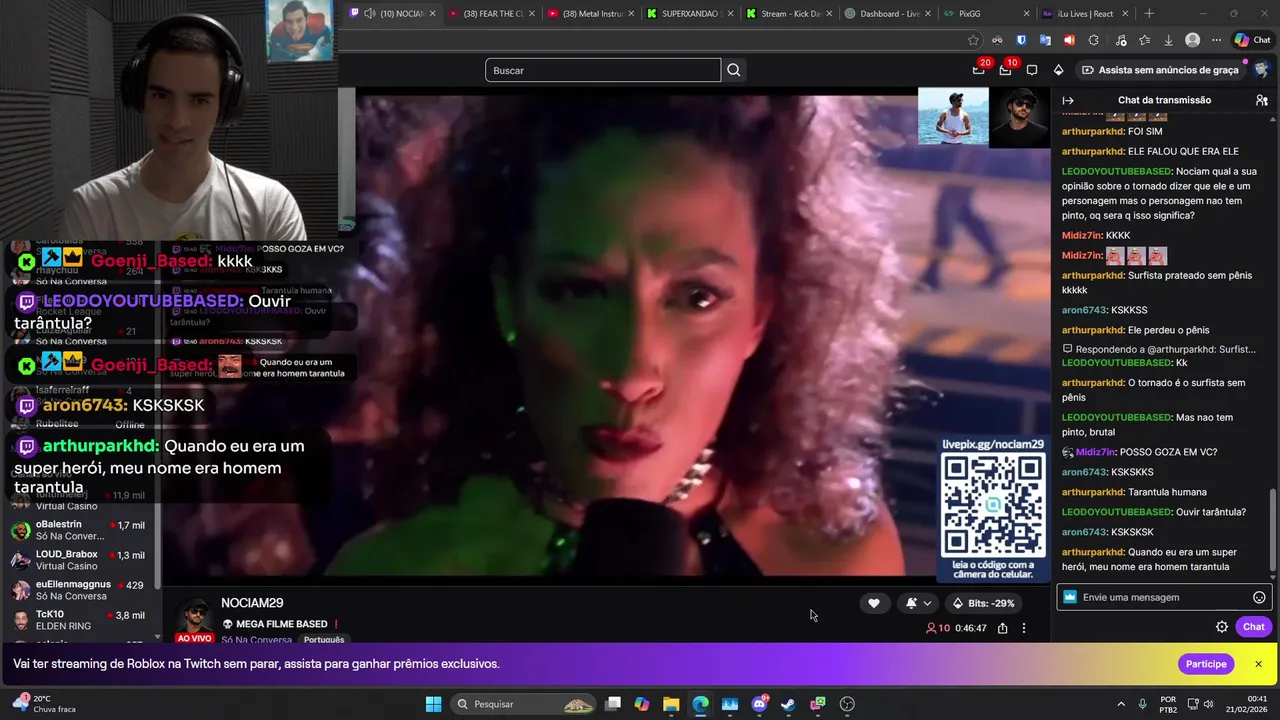Mute the Twitch tab via speaker icon
1280x720 pixels.
[369, 13]
